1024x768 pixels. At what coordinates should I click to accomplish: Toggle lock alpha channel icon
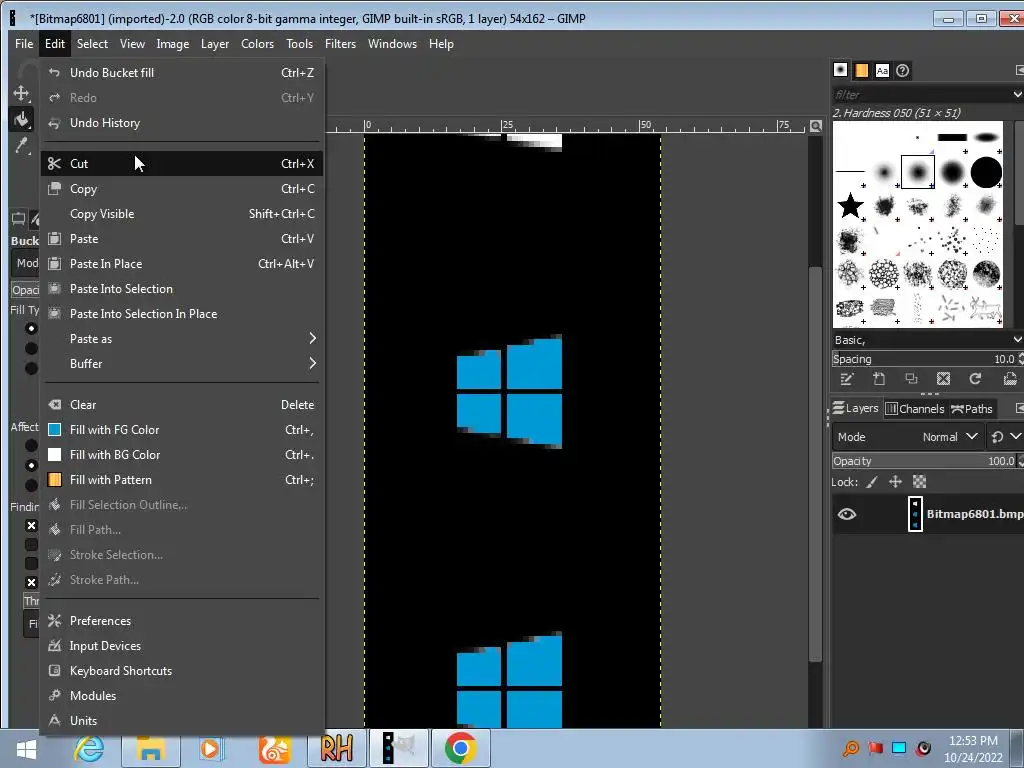[920, 482]
